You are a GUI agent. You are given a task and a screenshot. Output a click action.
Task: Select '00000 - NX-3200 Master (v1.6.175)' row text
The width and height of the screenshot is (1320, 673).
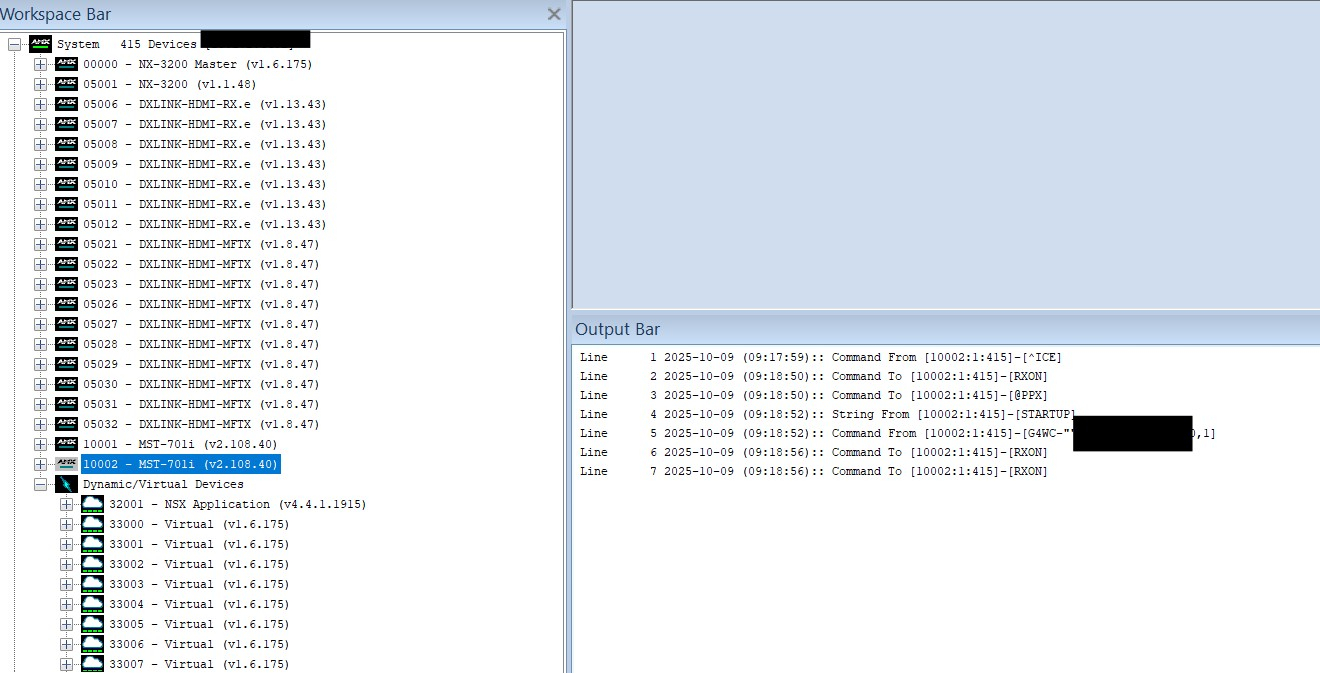click(x=197, y=64)
